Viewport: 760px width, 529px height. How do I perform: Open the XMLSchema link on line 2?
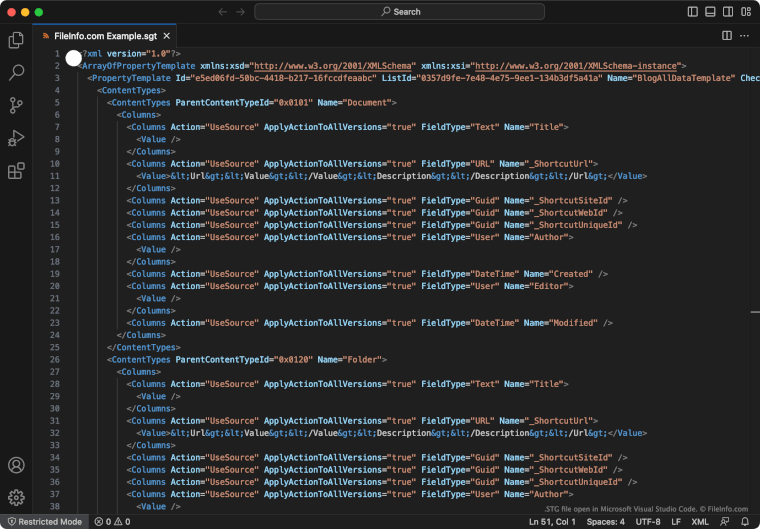tap(332, 66)
